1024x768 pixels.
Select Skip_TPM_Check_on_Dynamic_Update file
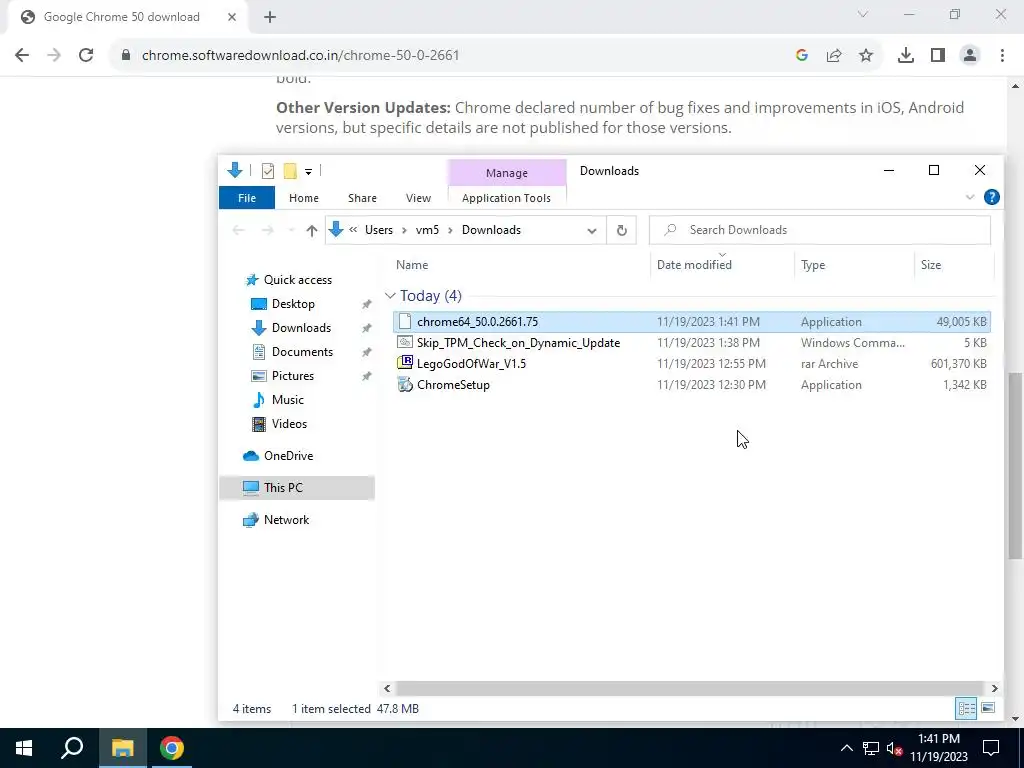(692, 343)
